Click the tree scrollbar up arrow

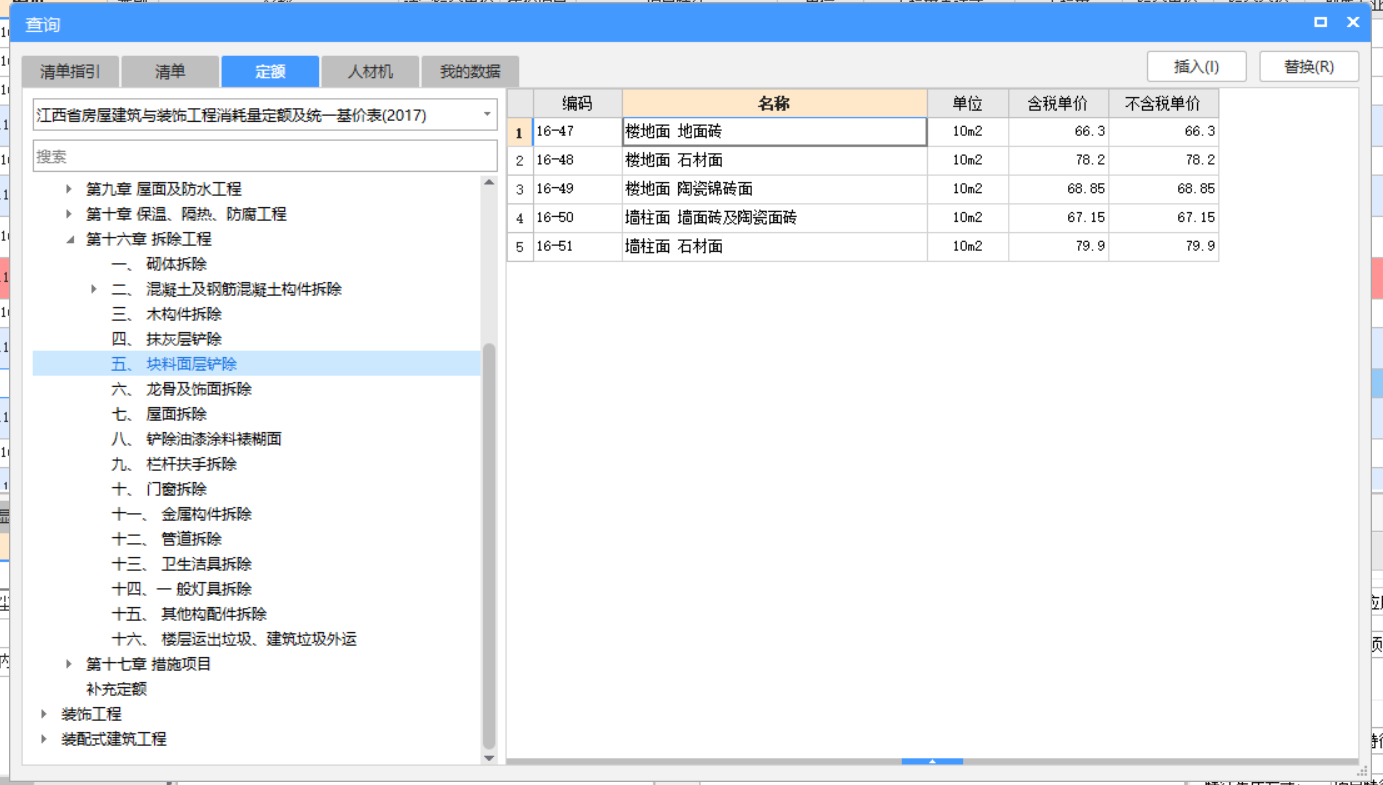click(x=489, y=183)
